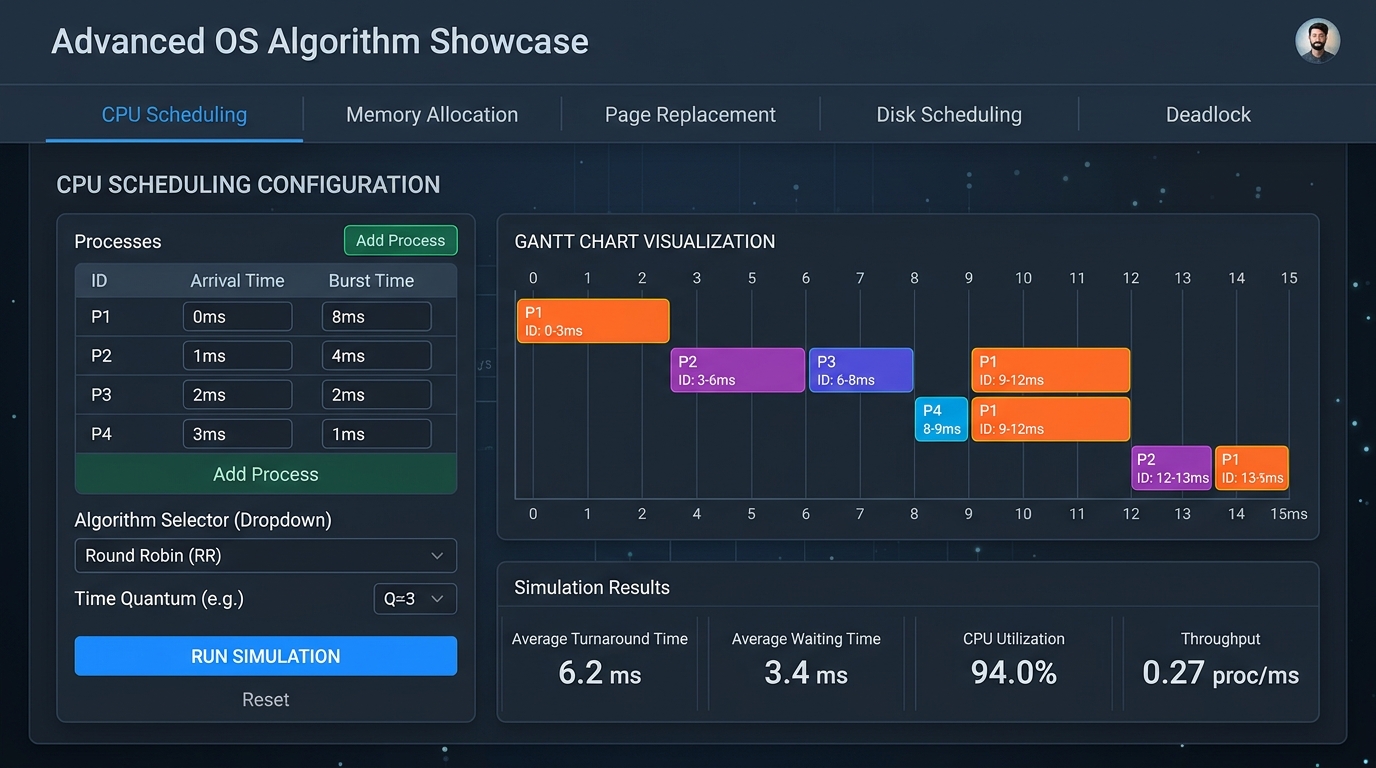Screen dimensions: 1376x768
Task: Edit P2 arrival time field 1ms
Action: (x=237, y=356)
